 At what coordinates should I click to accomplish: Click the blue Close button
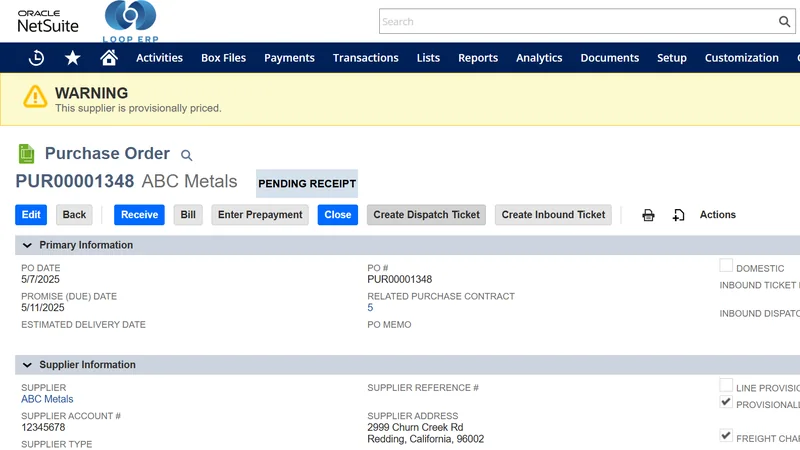pos(338,215)
